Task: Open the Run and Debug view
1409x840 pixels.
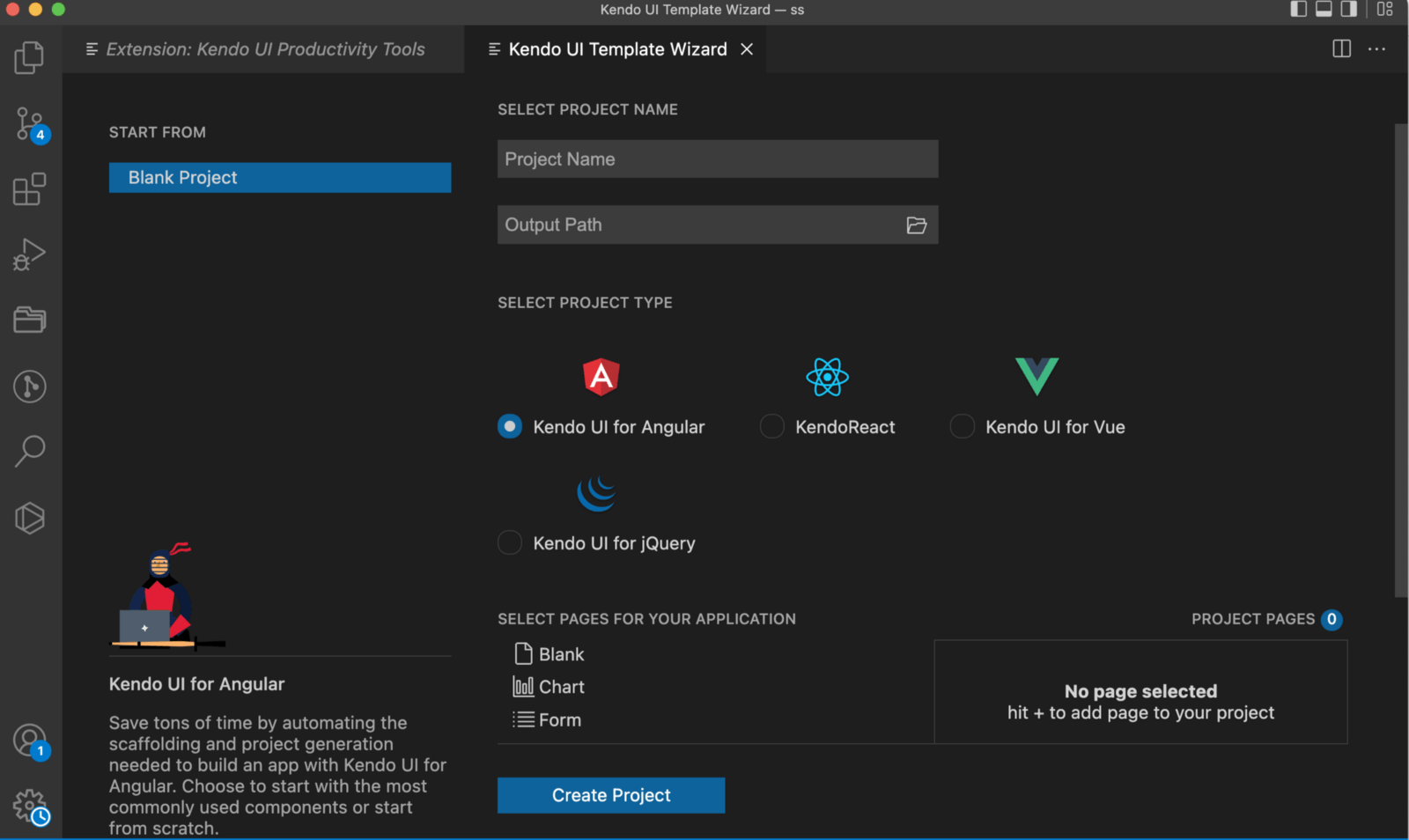Action: [29, 254]
